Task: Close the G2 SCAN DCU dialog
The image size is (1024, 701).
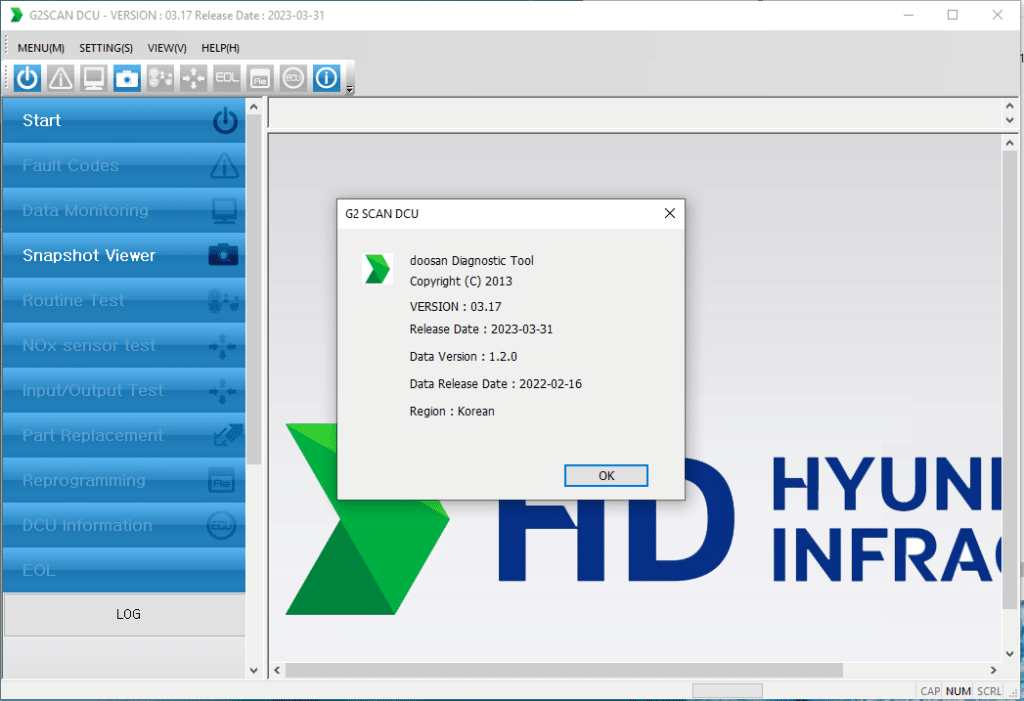Action: coord(669,213)
